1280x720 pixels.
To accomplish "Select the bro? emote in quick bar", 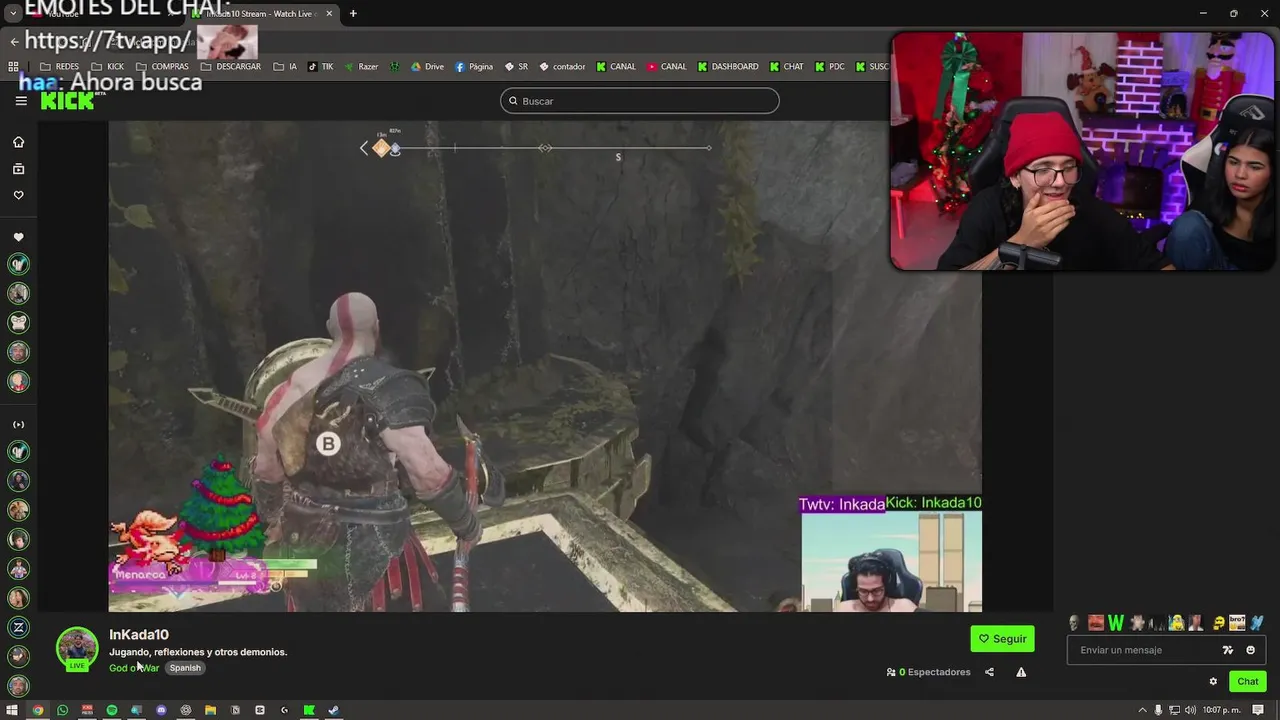I will point(1237,623).
